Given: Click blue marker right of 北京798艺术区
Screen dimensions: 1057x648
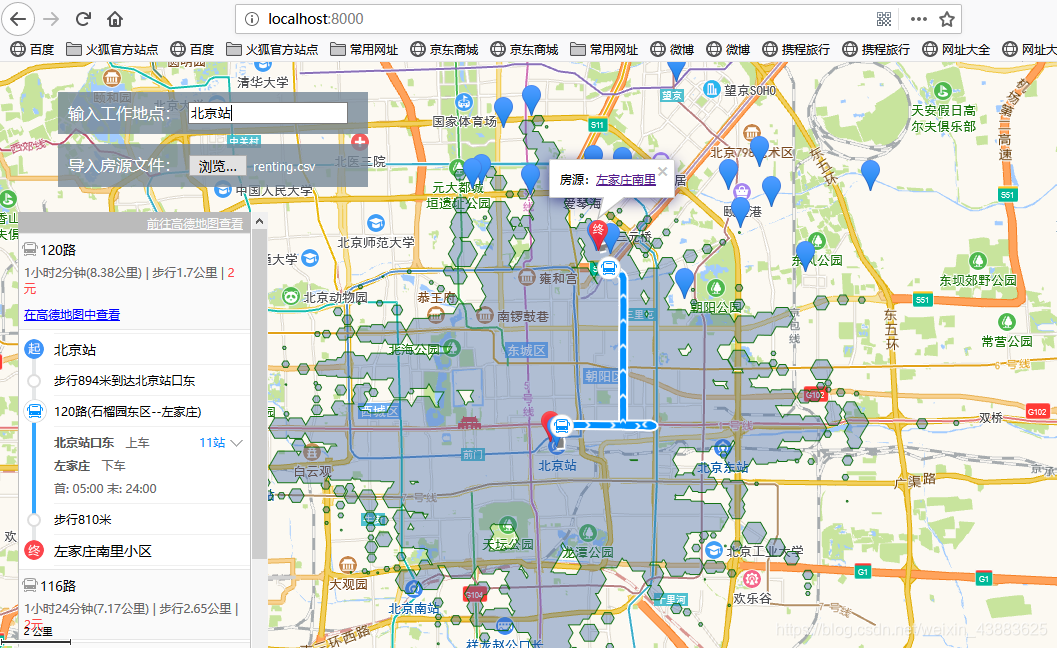Looking at the screenshot, I should click(x=759, y=148).
